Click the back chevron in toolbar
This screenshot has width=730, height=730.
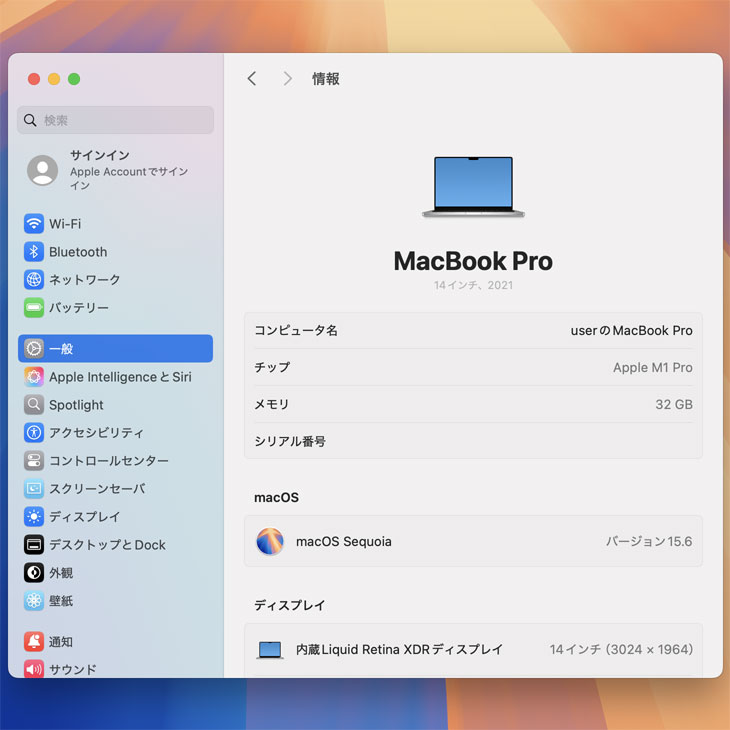tap(252, 78)
